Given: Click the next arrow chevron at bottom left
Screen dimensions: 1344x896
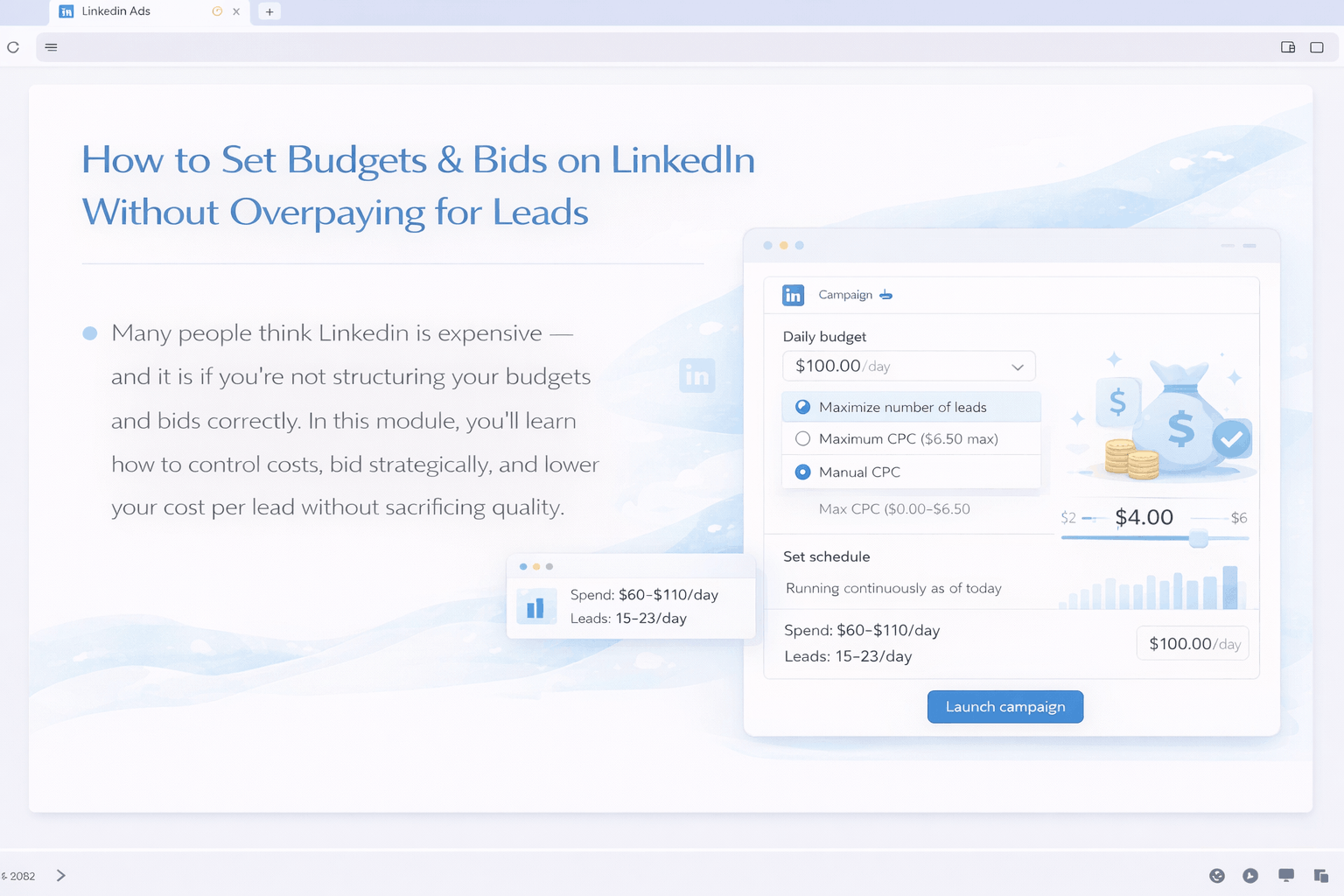Looking at the screenshot, I should pos(60,875).
